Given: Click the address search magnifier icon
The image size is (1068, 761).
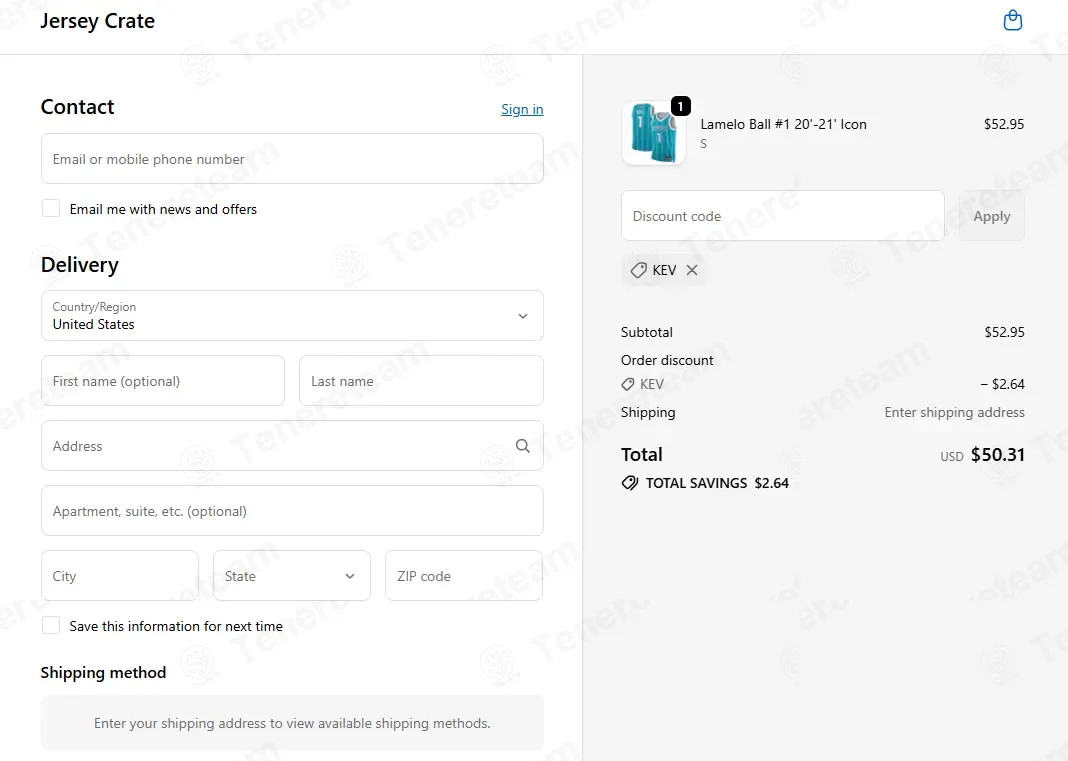Looking at the screenshot, I should [x=522, y=446].
